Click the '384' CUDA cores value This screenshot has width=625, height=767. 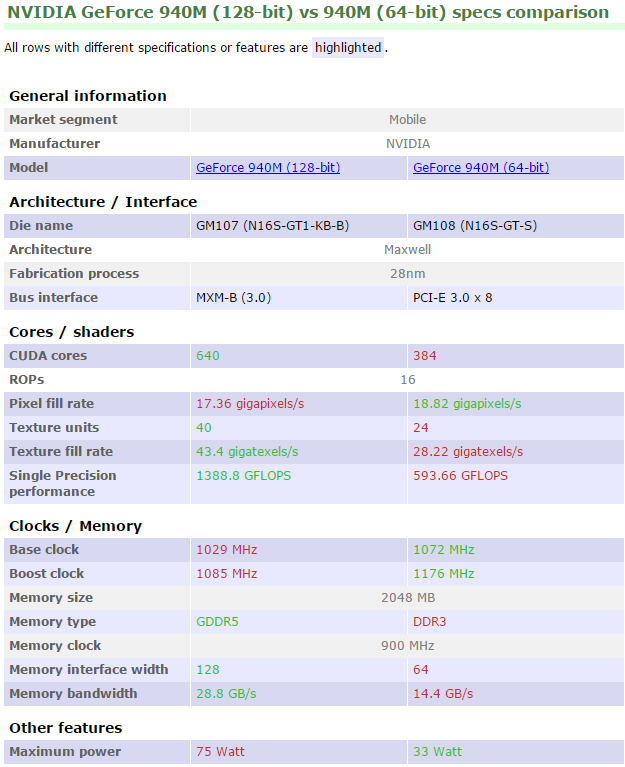tap(424, 356)
